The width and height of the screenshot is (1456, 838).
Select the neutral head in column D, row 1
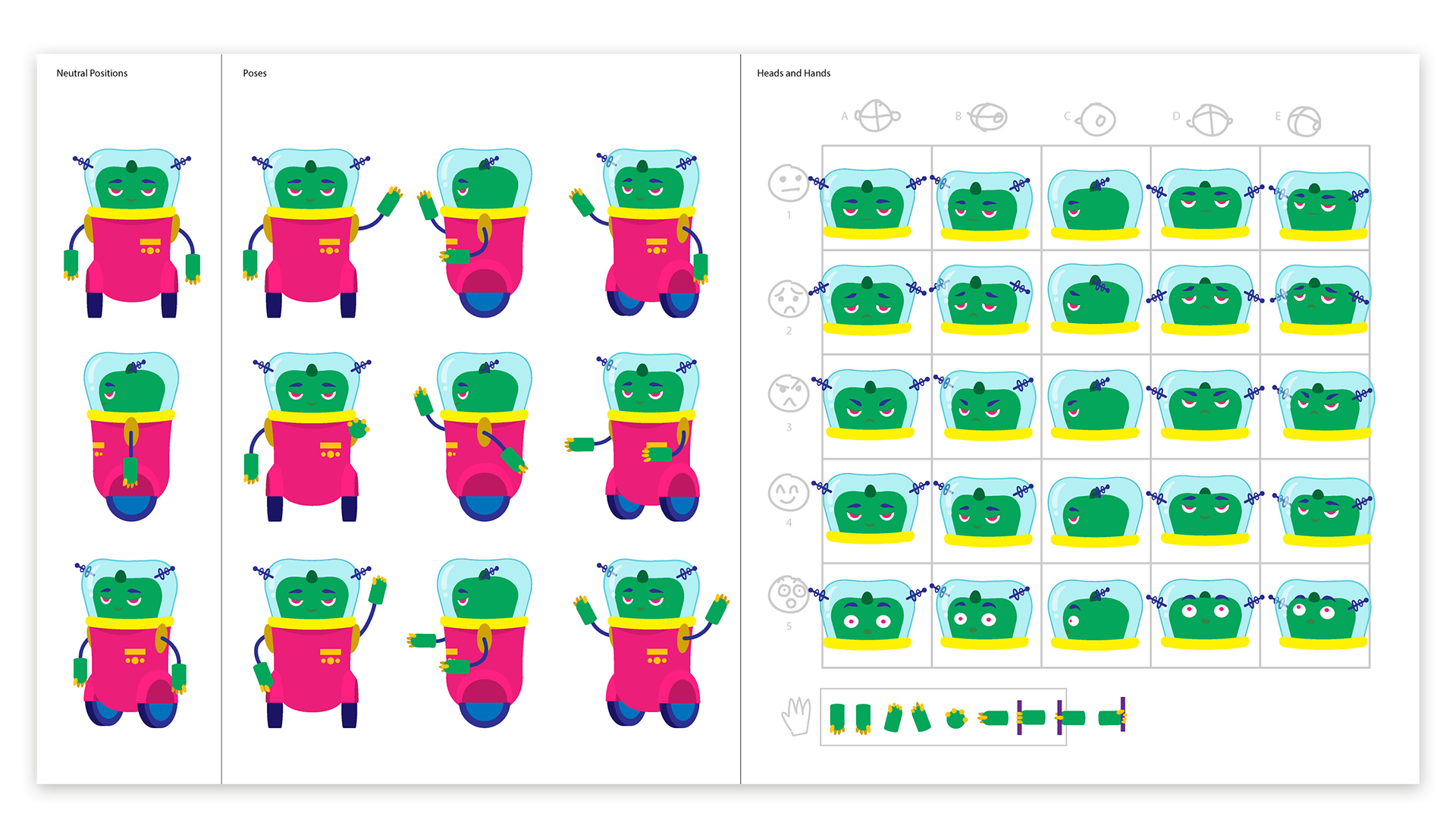tap(1205, 203)
